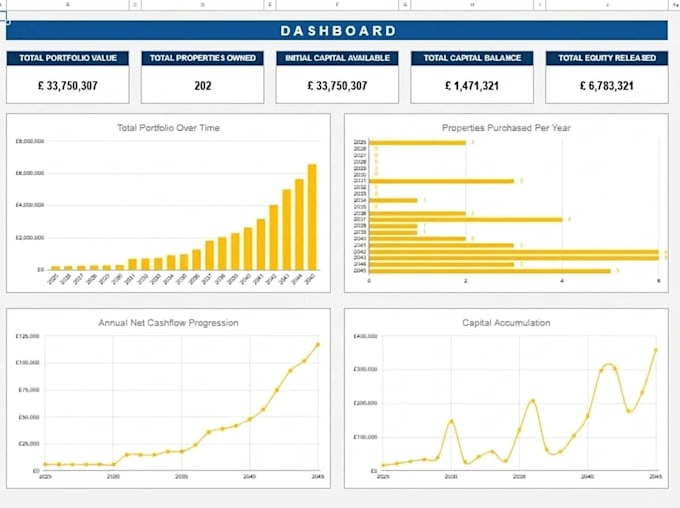Click the Properties Purchased Per Year chart title
Screen dimensions: 680x508
(x=506, y=128)
